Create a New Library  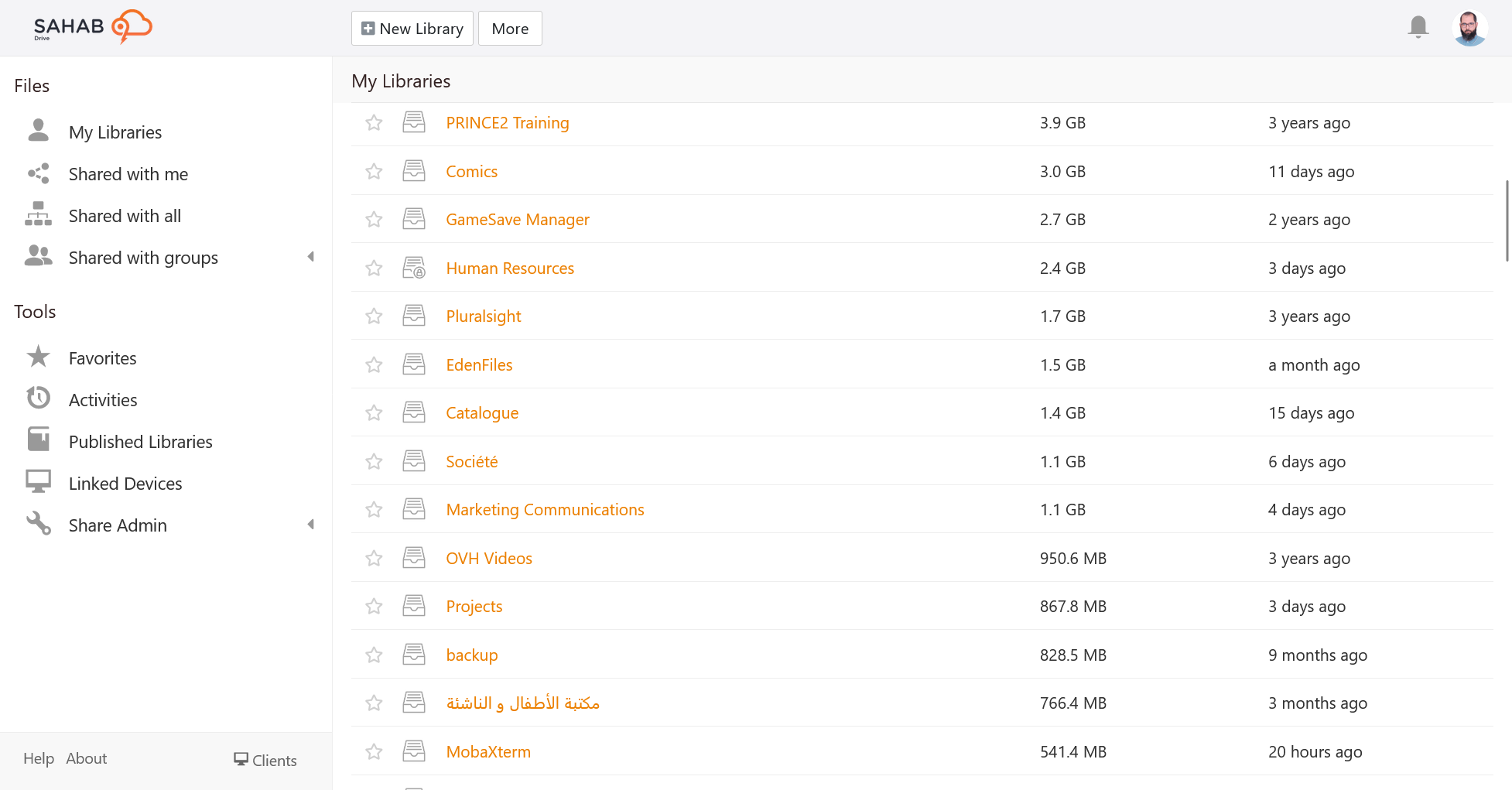click(412, 29)
